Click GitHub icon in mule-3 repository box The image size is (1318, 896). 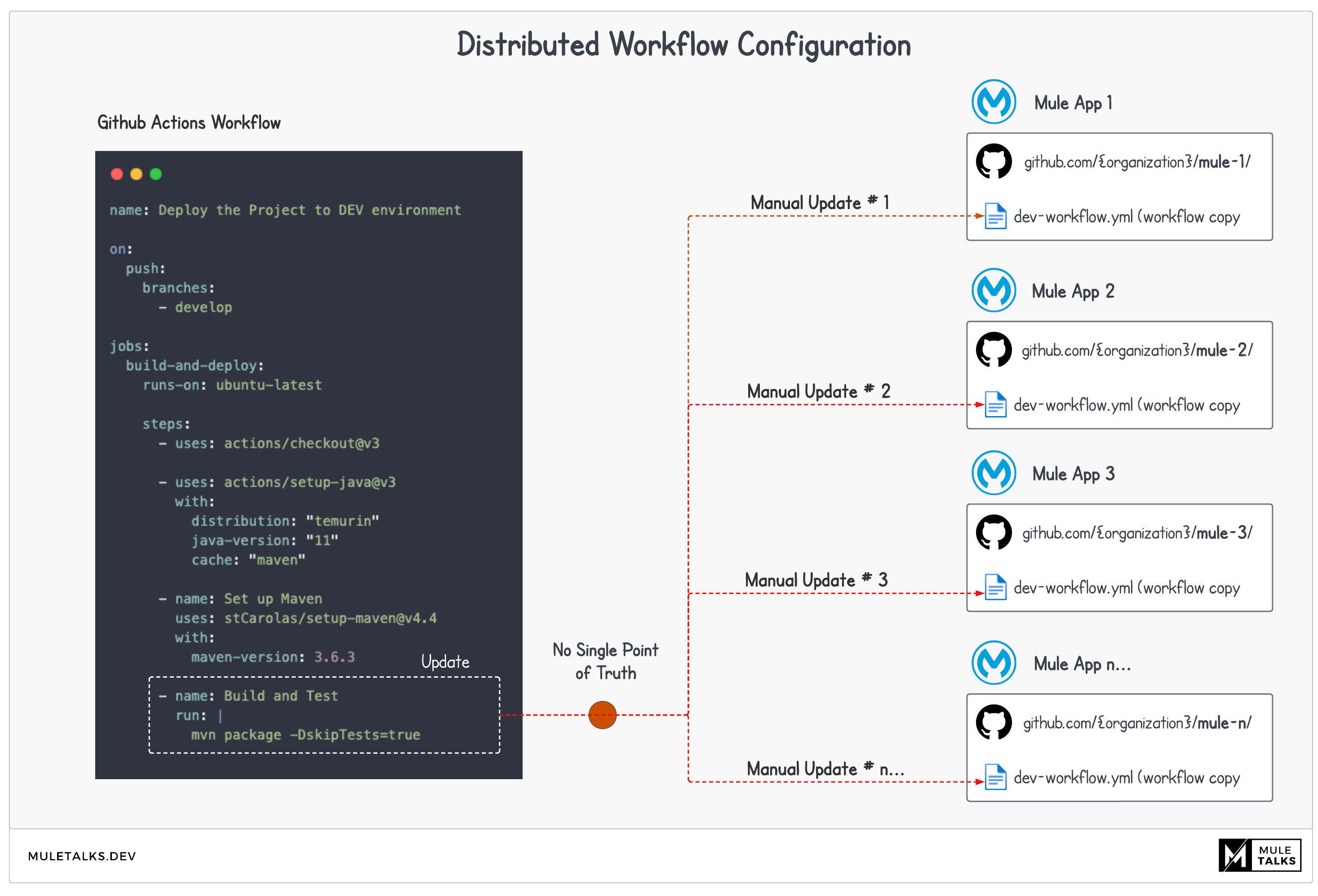[x=994, y=532]
